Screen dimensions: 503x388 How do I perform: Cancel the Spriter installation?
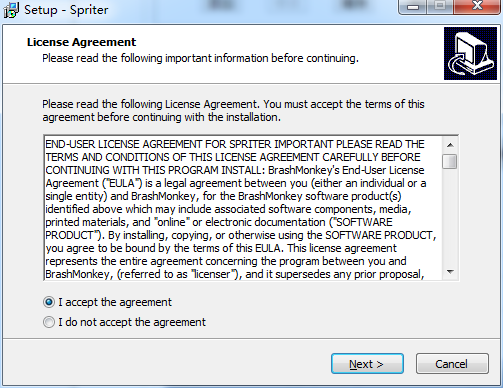[452, 364]
